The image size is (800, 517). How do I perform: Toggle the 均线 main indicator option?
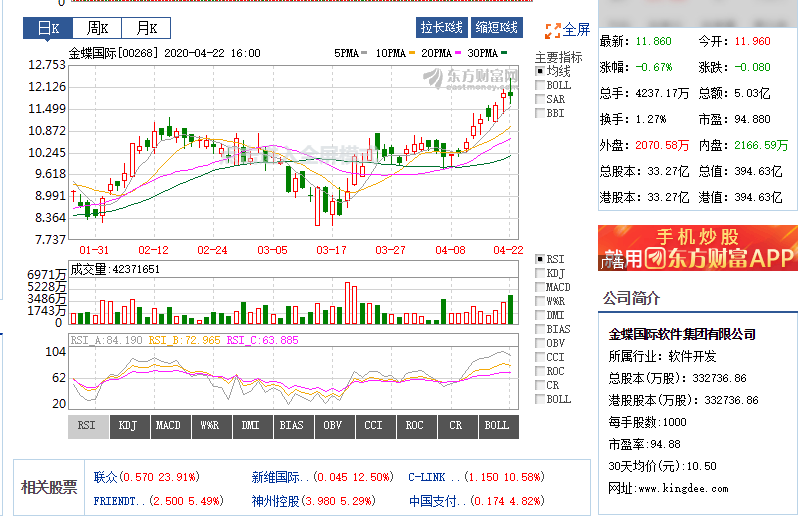pos(541,72)
